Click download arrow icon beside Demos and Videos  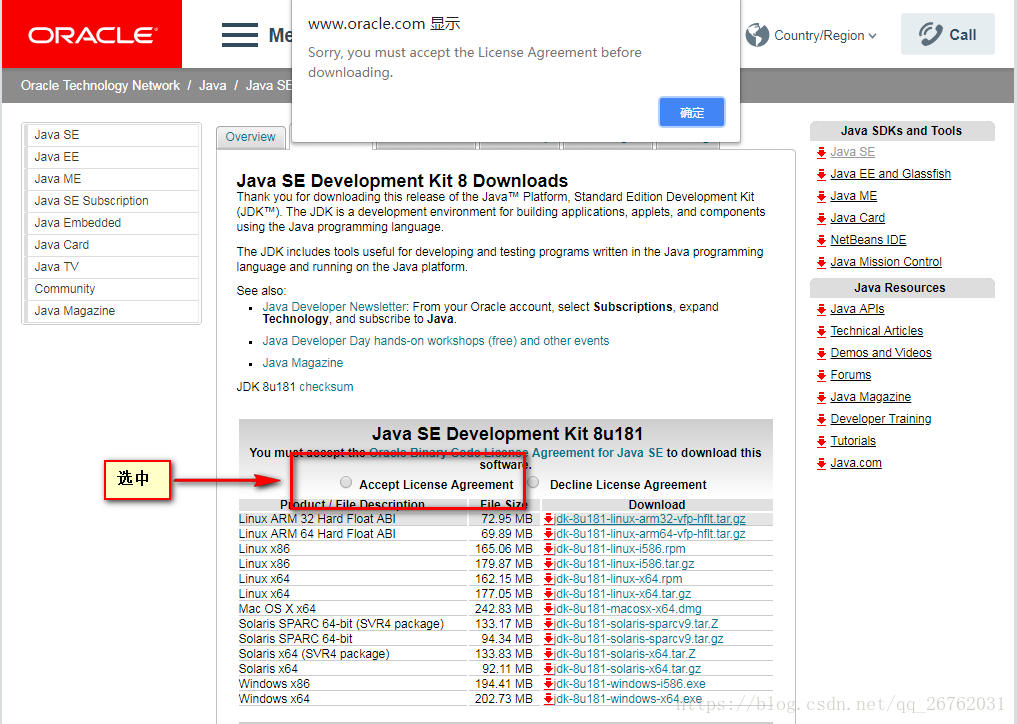(821, 354)
